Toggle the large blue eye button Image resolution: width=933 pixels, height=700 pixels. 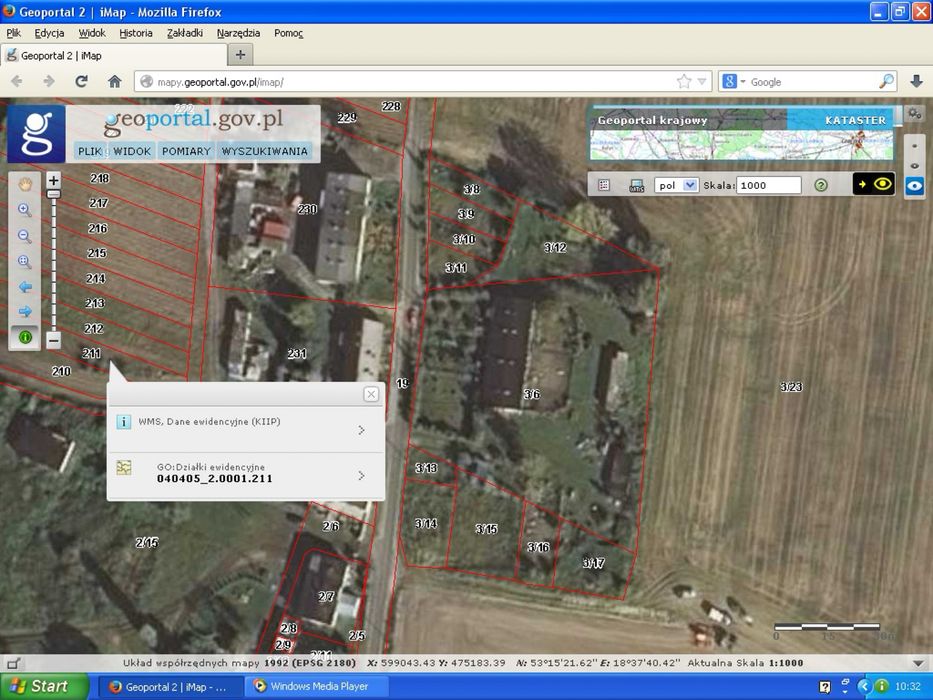tap(915, 186)
